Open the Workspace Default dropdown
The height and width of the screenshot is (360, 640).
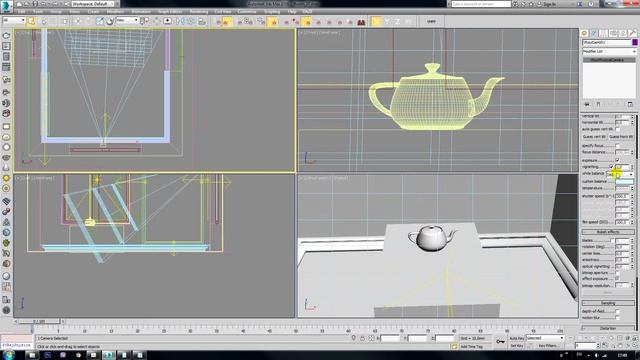coord(93,4)
